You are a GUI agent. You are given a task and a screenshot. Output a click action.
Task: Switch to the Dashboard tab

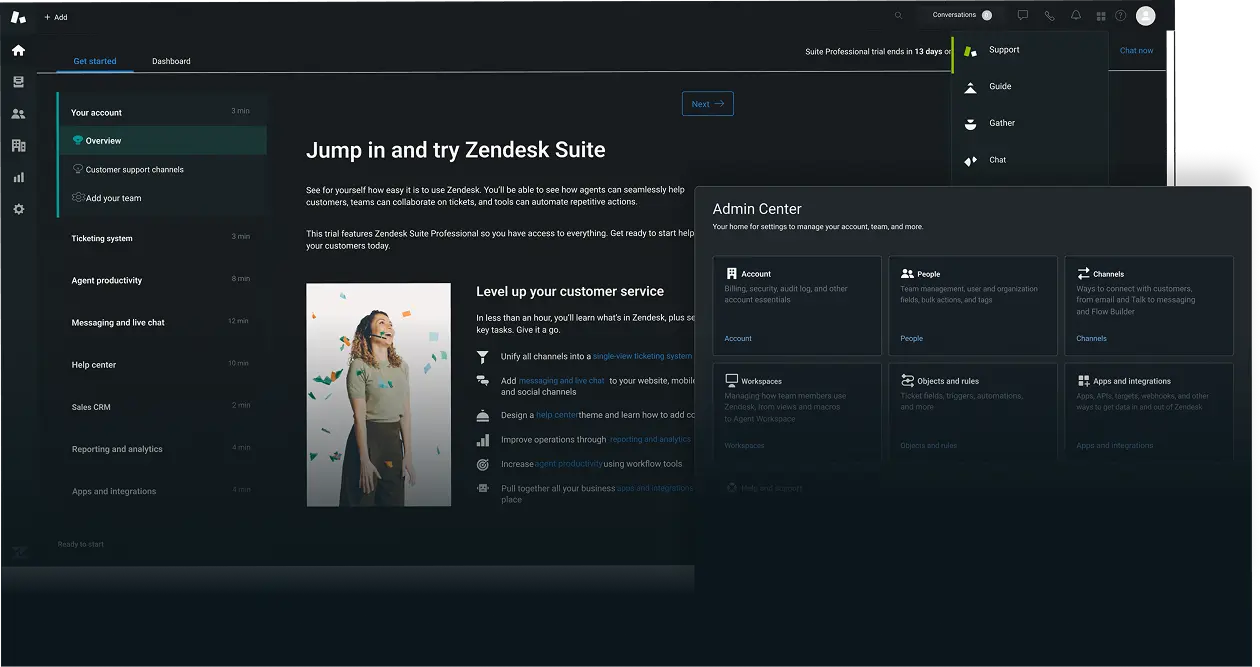coord(171,61)
